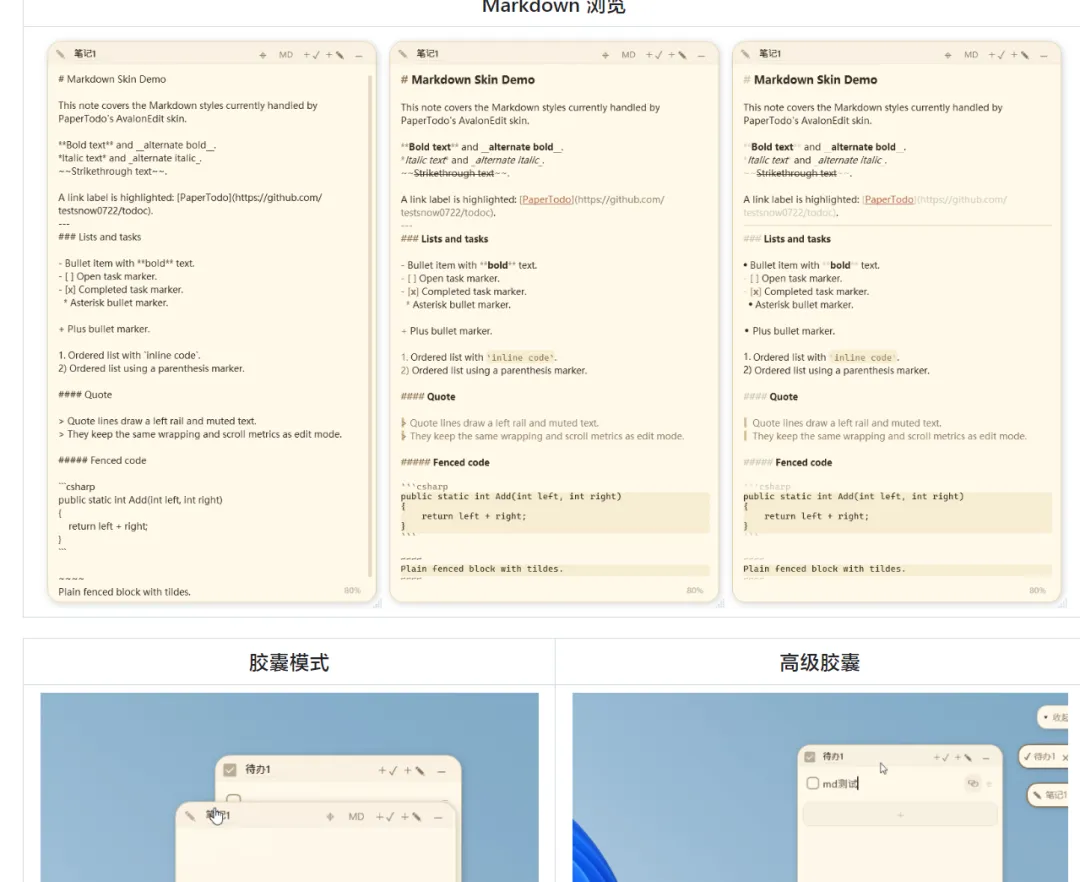The image size is (1080, 882).
Task: Click 80% zoom label in middle note panel
Action: point(694,591)
